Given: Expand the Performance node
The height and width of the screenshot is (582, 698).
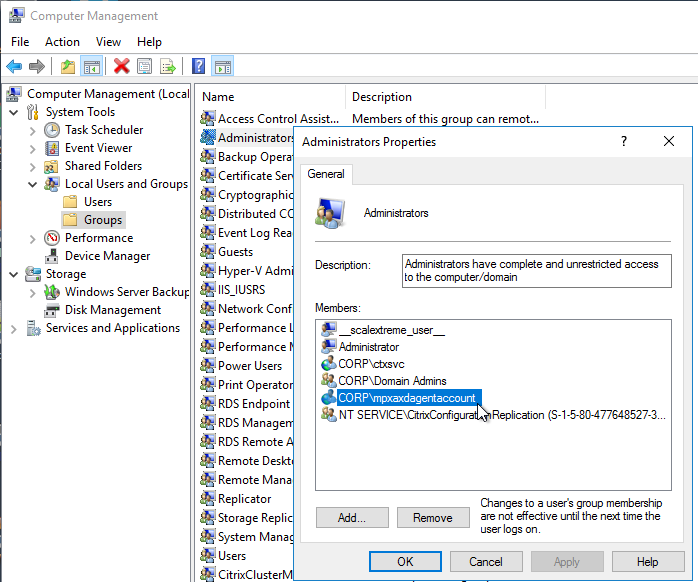Looking at the screenshot, I should 32,239.
